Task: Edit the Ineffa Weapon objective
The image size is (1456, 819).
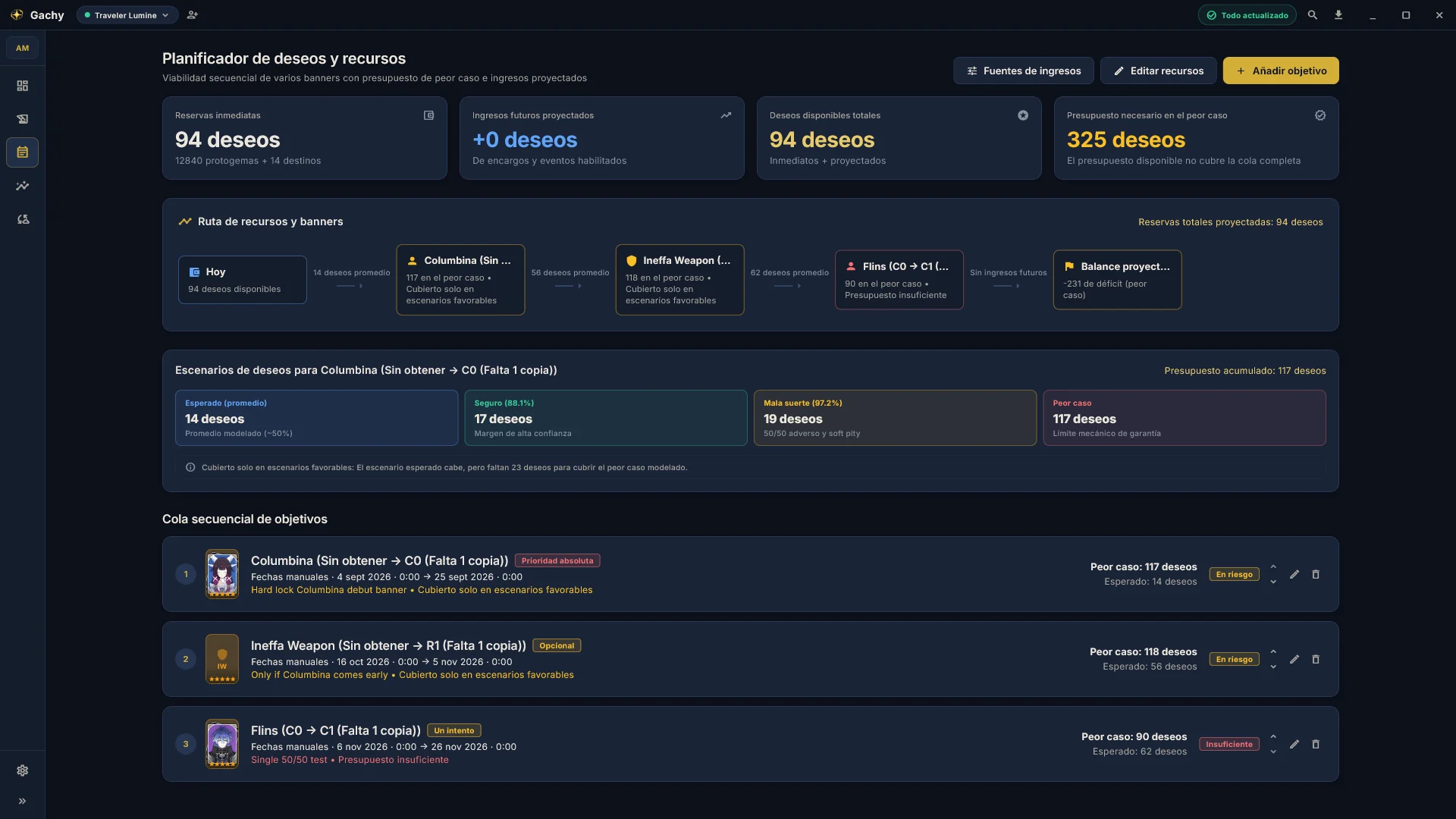Action: 1294,659
